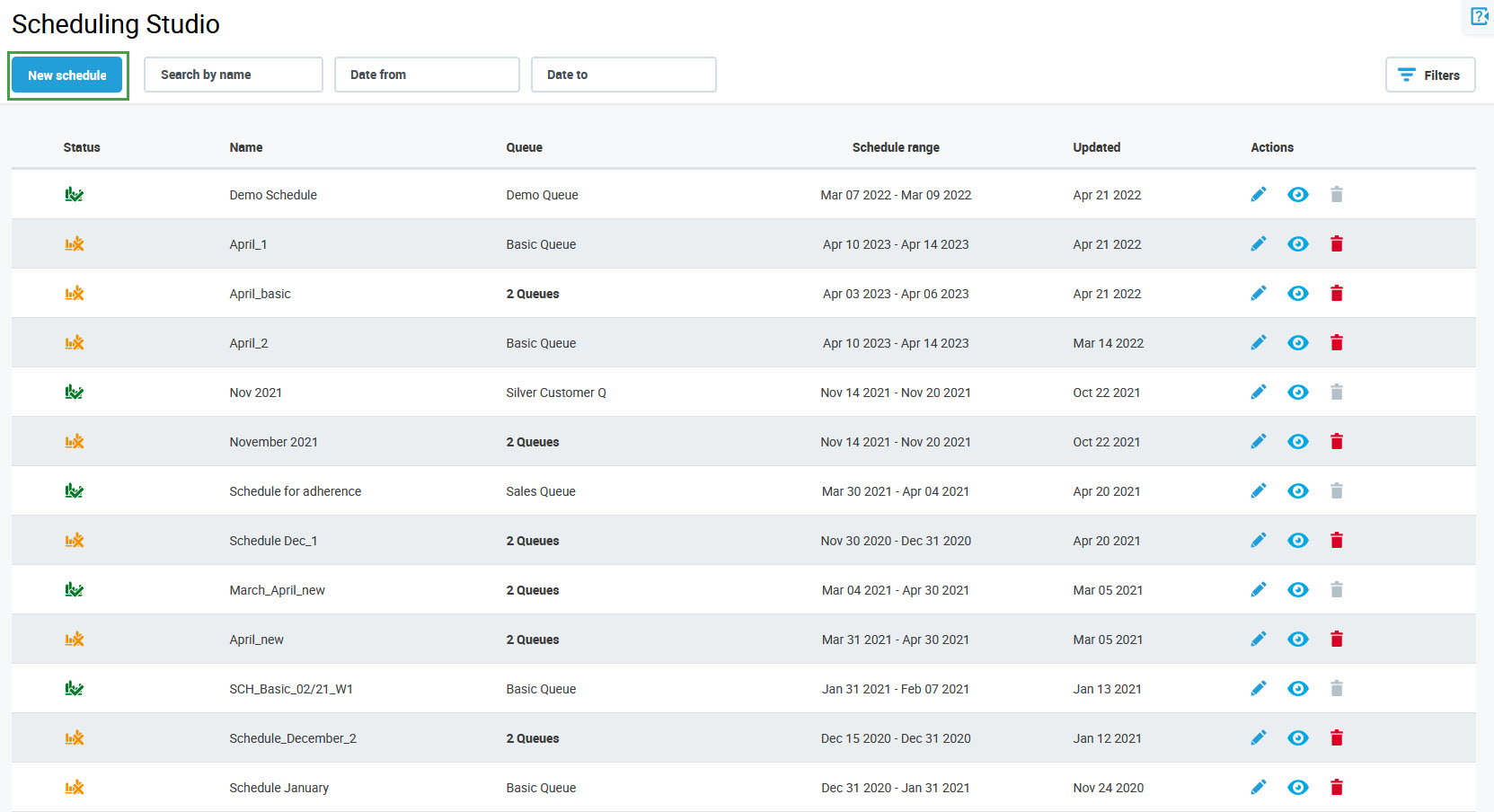
Task: View the Demo Schedule via eye icon
Action: tap(1297, 195)
